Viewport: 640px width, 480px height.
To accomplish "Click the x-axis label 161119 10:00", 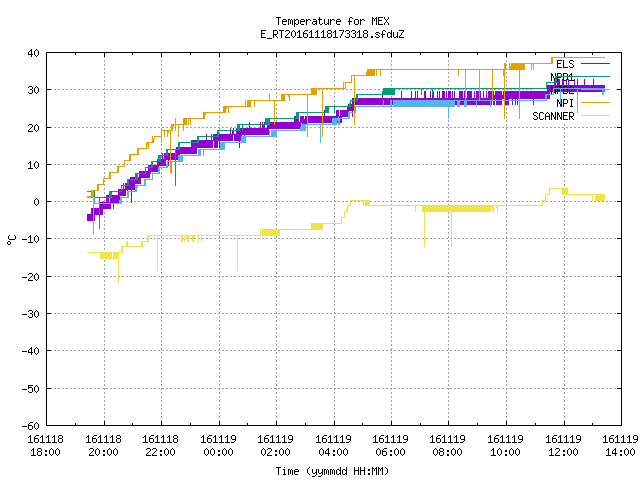I will (506, 446).
